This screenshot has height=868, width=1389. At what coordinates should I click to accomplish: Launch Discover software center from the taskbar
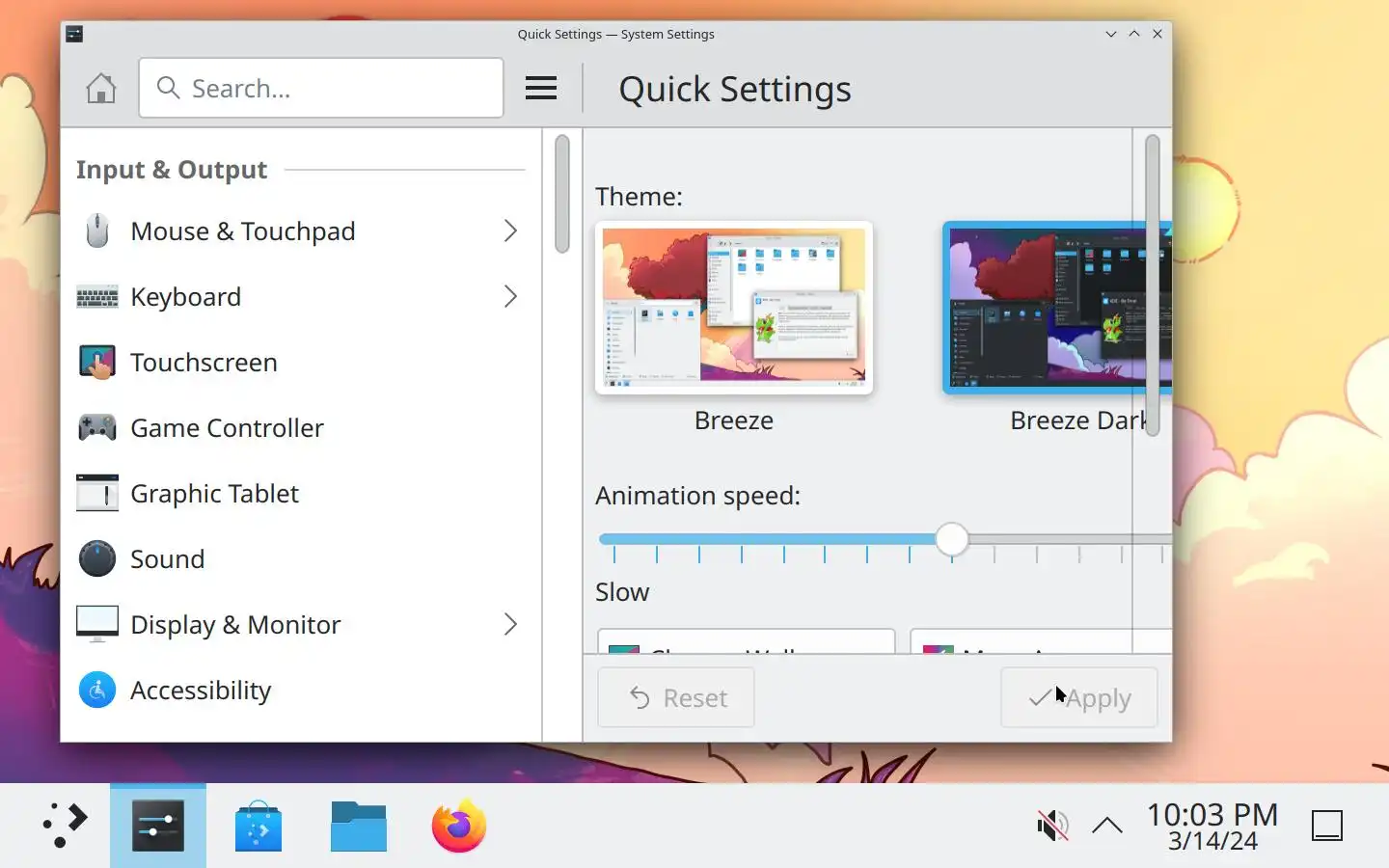coord(259,826)
